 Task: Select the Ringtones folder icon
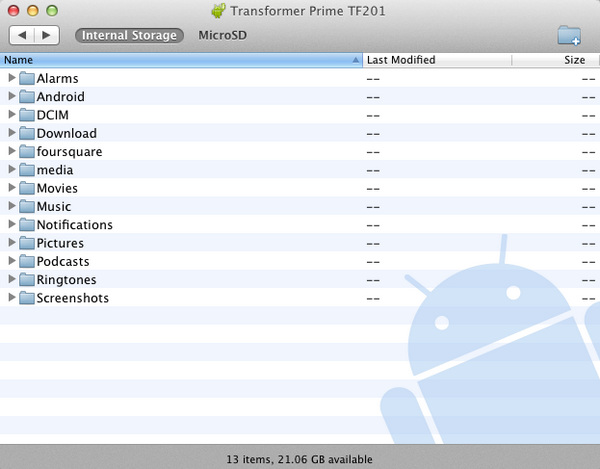pos(27,280)
